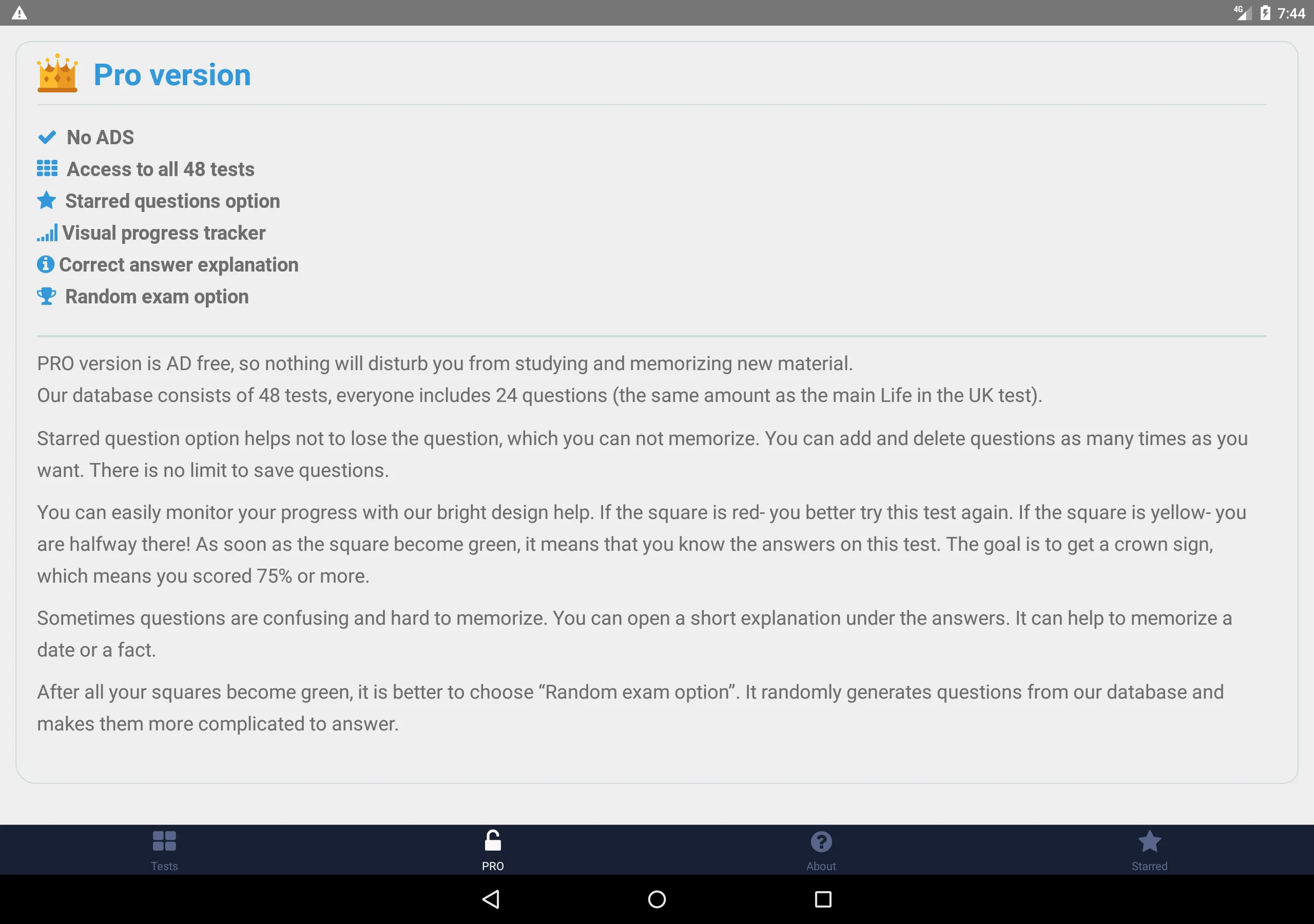
Task: Click the trophy icon for Random exam option
Action: point(47,296)
